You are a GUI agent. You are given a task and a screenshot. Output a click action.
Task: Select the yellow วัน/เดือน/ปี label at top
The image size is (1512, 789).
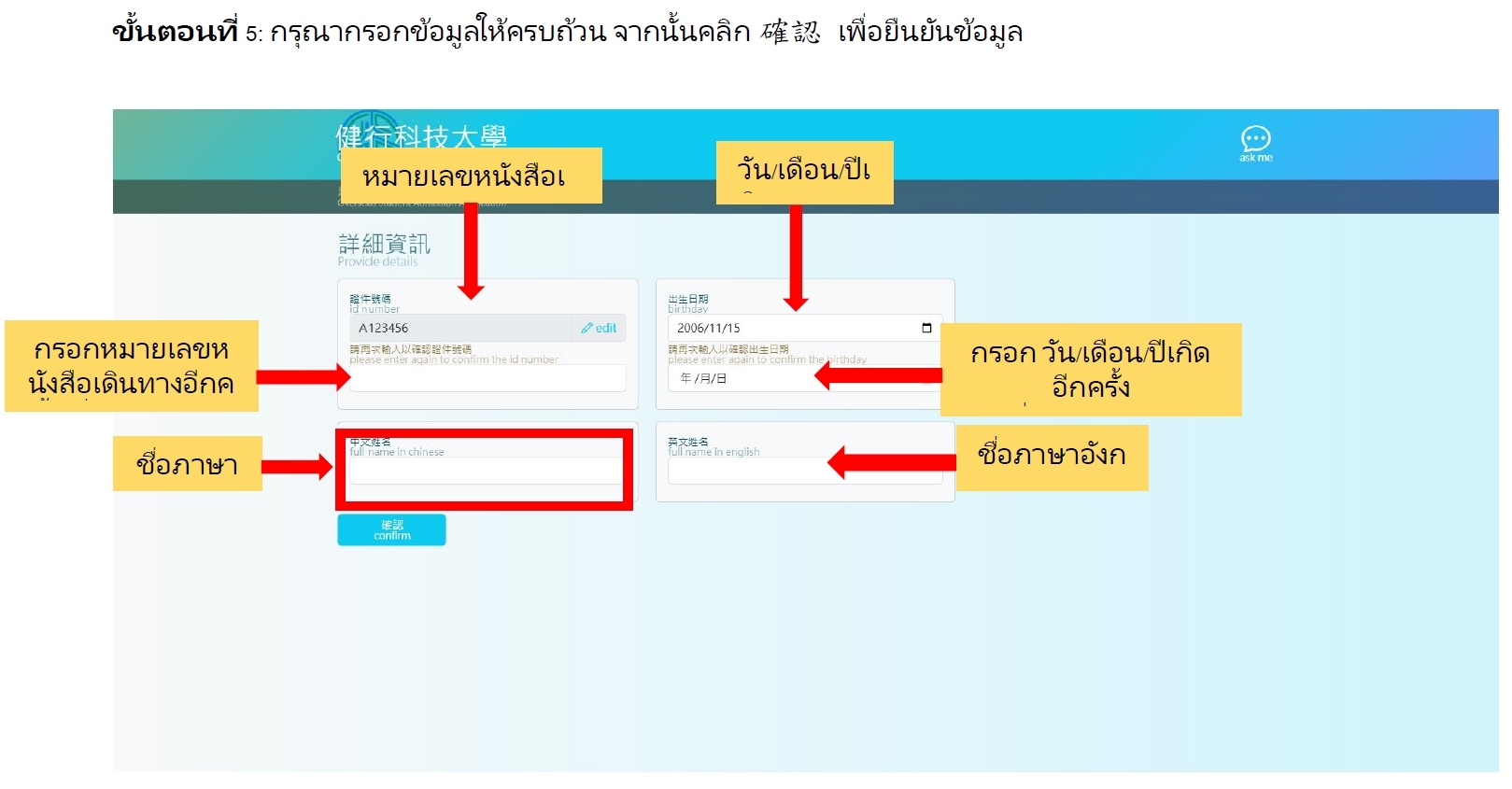pos(804,172)
